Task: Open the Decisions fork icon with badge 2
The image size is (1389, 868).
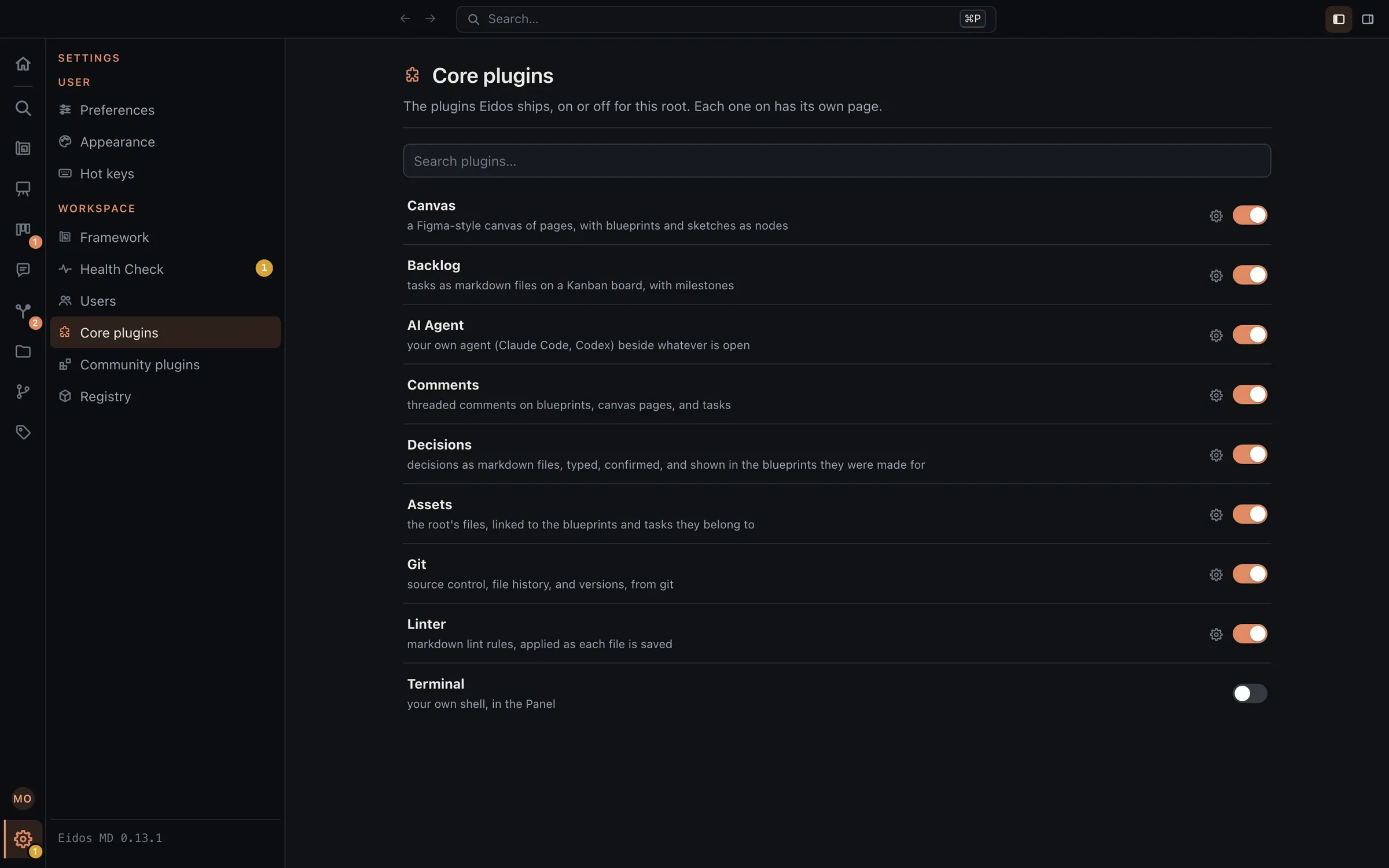Action: click(23, 311)
